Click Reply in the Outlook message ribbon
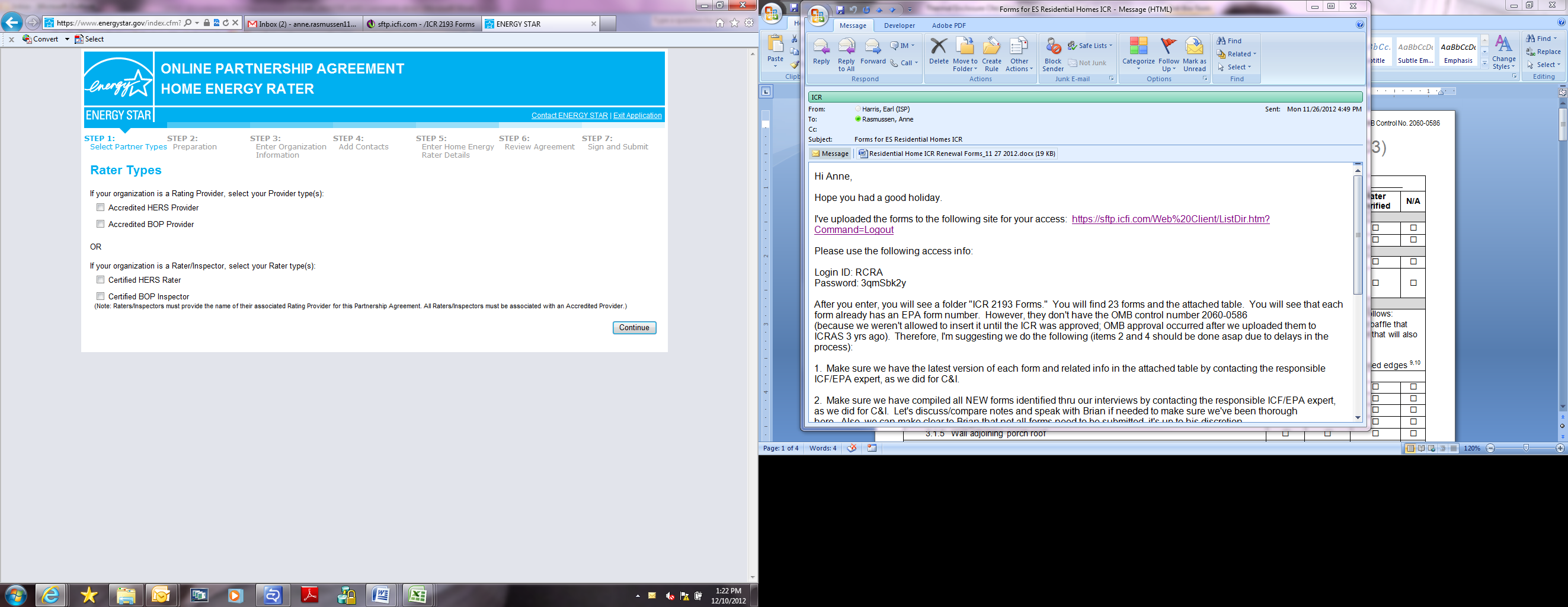This screenshot has width=1568, height=607. tap(821, 52)
